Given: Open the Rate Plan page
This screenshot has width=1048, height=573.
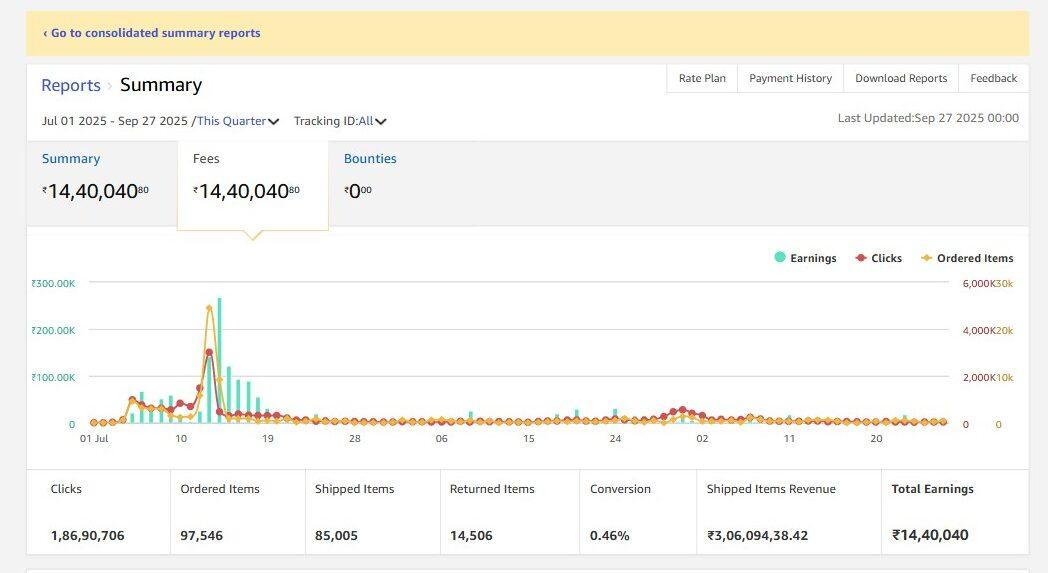Looking at the screenshot, I should (x=702, y=78).
